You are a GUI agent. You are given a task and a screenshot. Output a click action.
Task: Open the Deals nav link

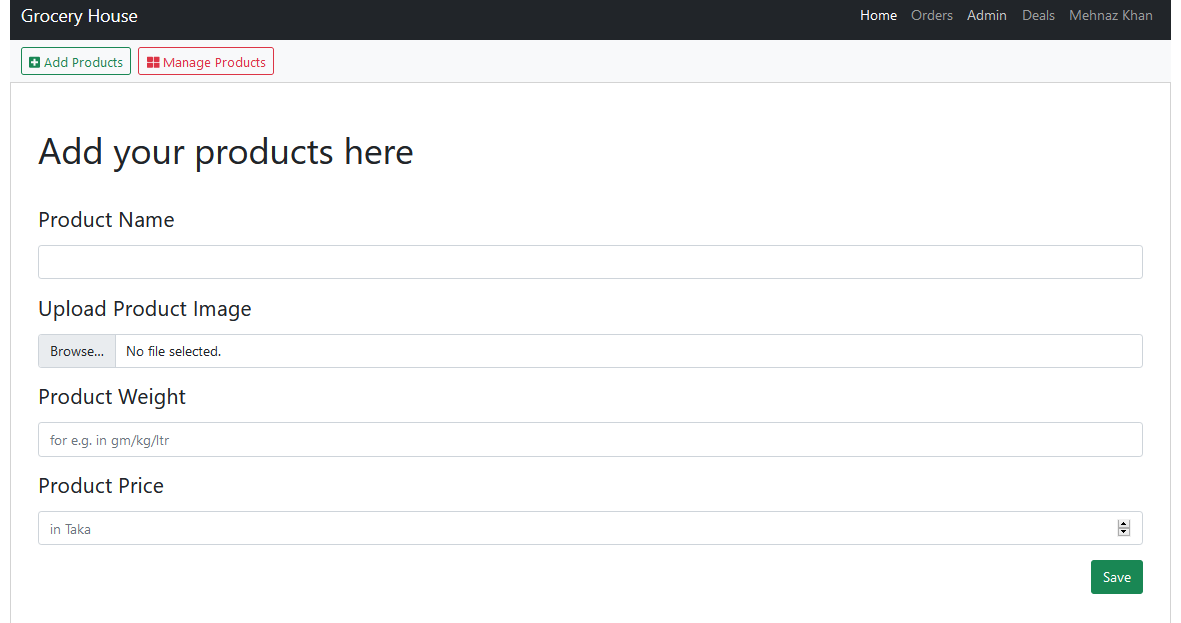coord(1038,15)
